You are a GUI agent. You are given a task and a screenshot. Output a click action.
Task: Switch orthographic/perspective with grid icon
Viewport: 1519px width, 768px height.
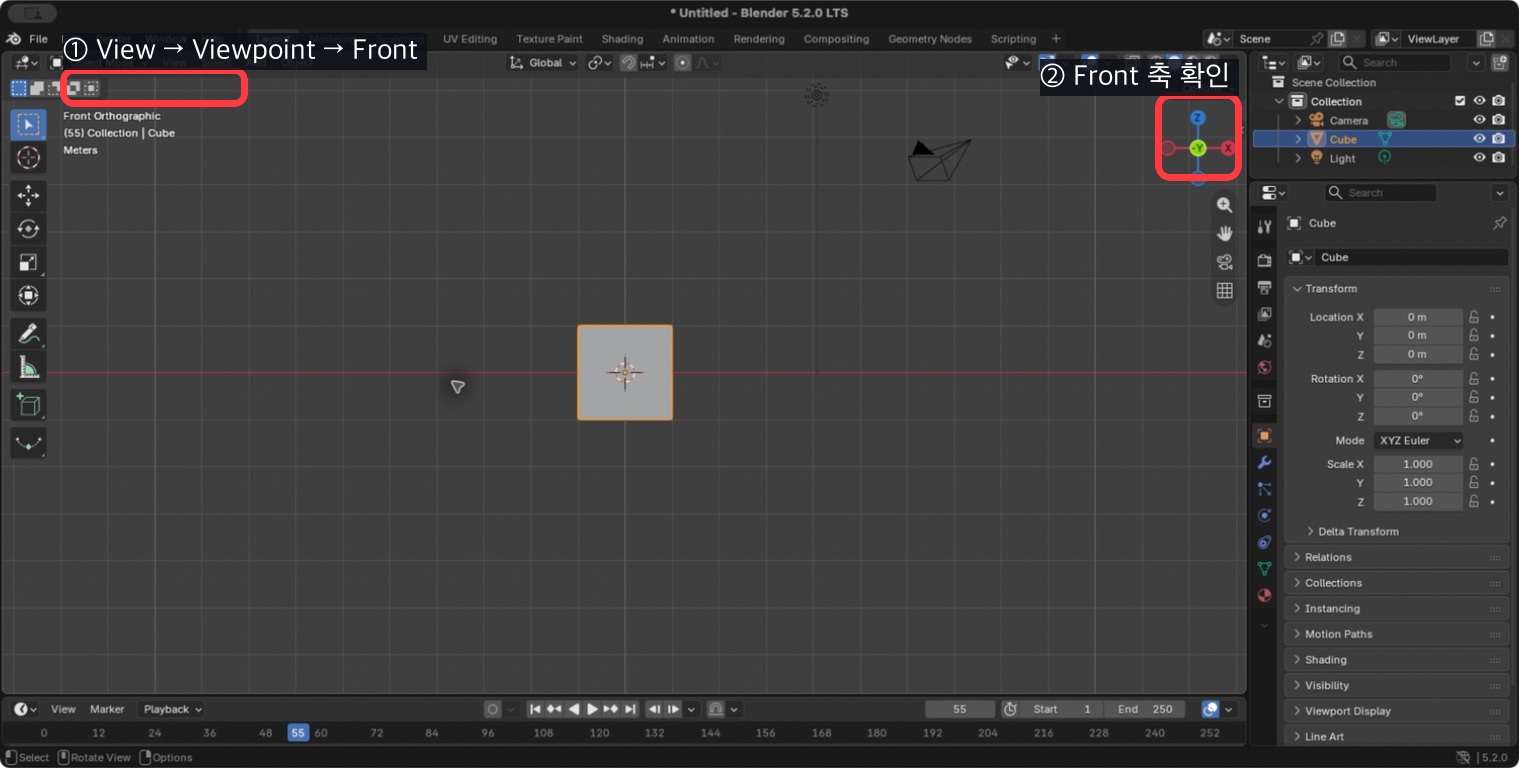tap(1224, 290)
